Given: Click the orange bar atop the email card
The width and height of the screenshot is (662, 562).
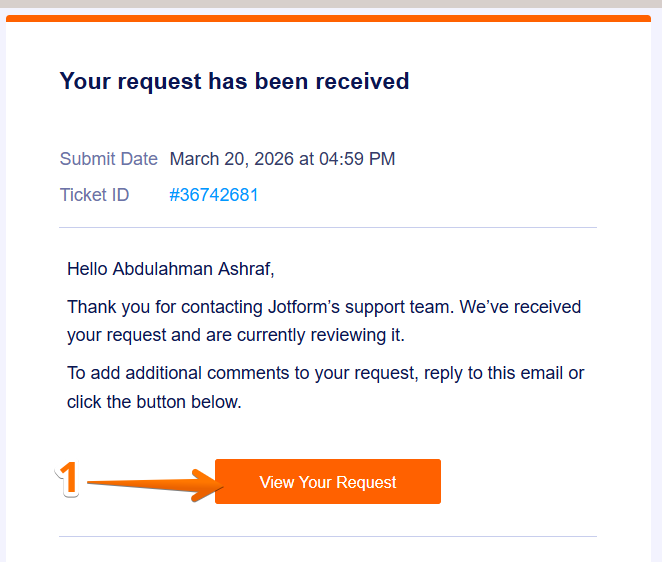Looking at the screenshot, I should pos(328,18).
